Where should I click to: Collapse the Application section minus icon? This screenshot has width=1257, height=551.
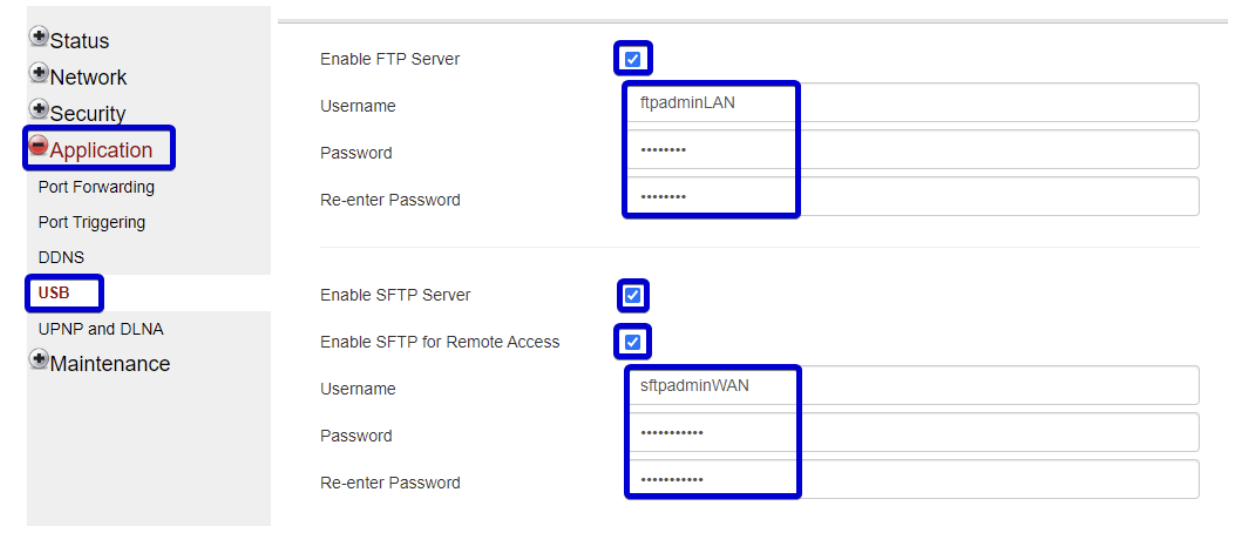39,146
